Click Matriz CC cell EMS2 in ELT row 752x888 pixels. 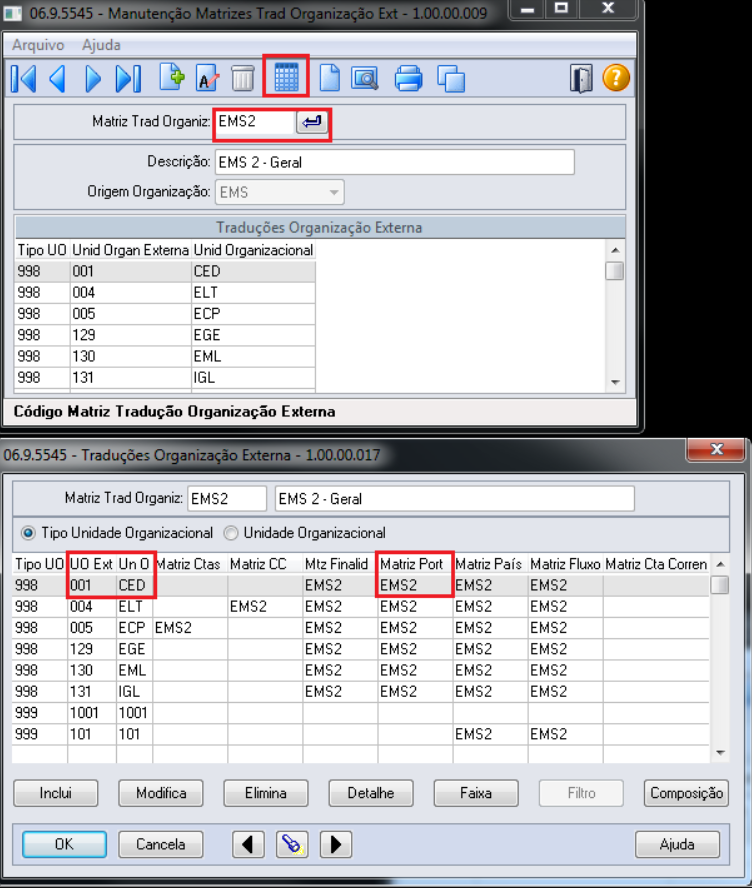(265, 607)
